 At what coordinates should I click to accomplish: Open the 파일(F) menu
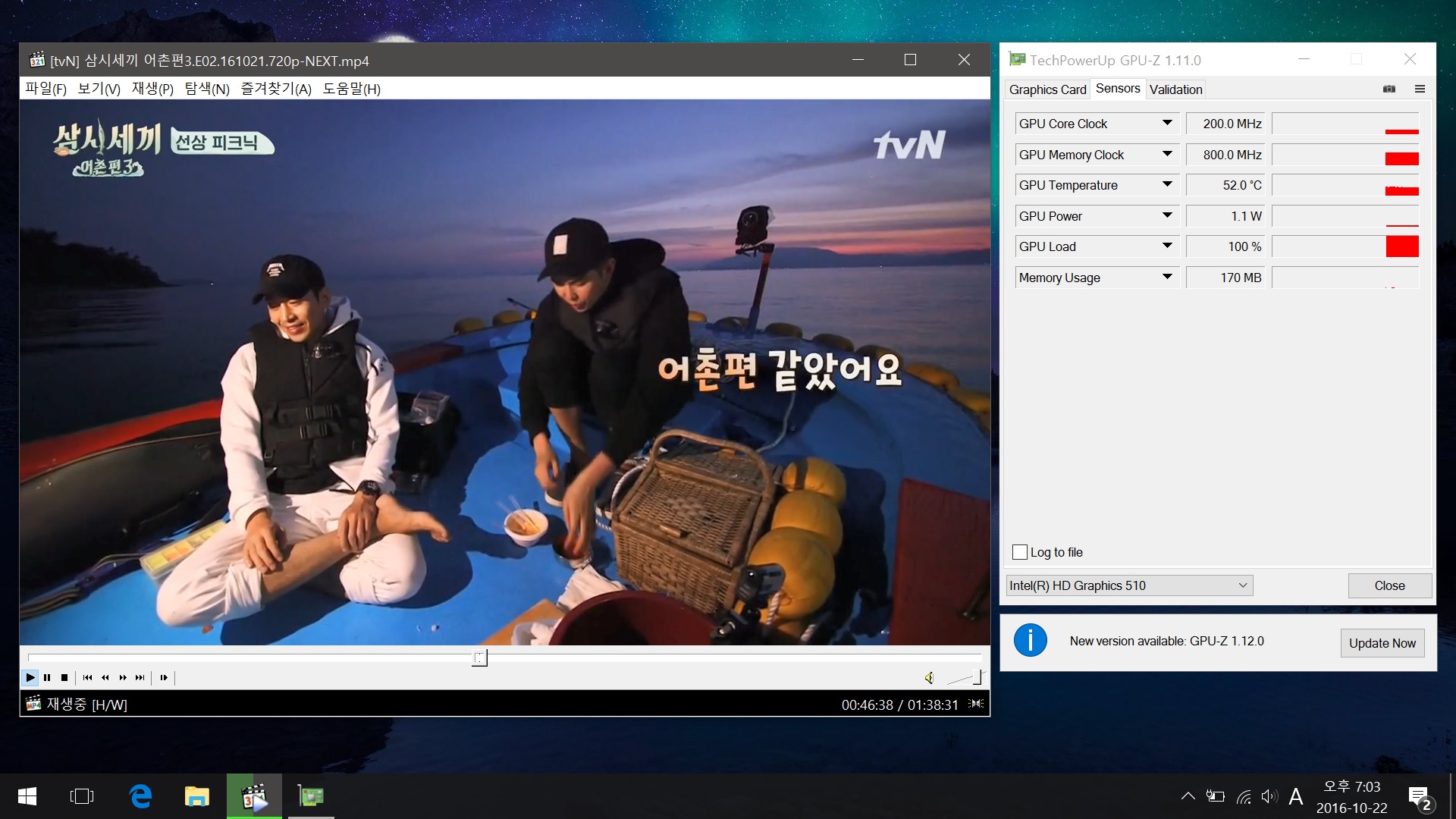[45, 89]
